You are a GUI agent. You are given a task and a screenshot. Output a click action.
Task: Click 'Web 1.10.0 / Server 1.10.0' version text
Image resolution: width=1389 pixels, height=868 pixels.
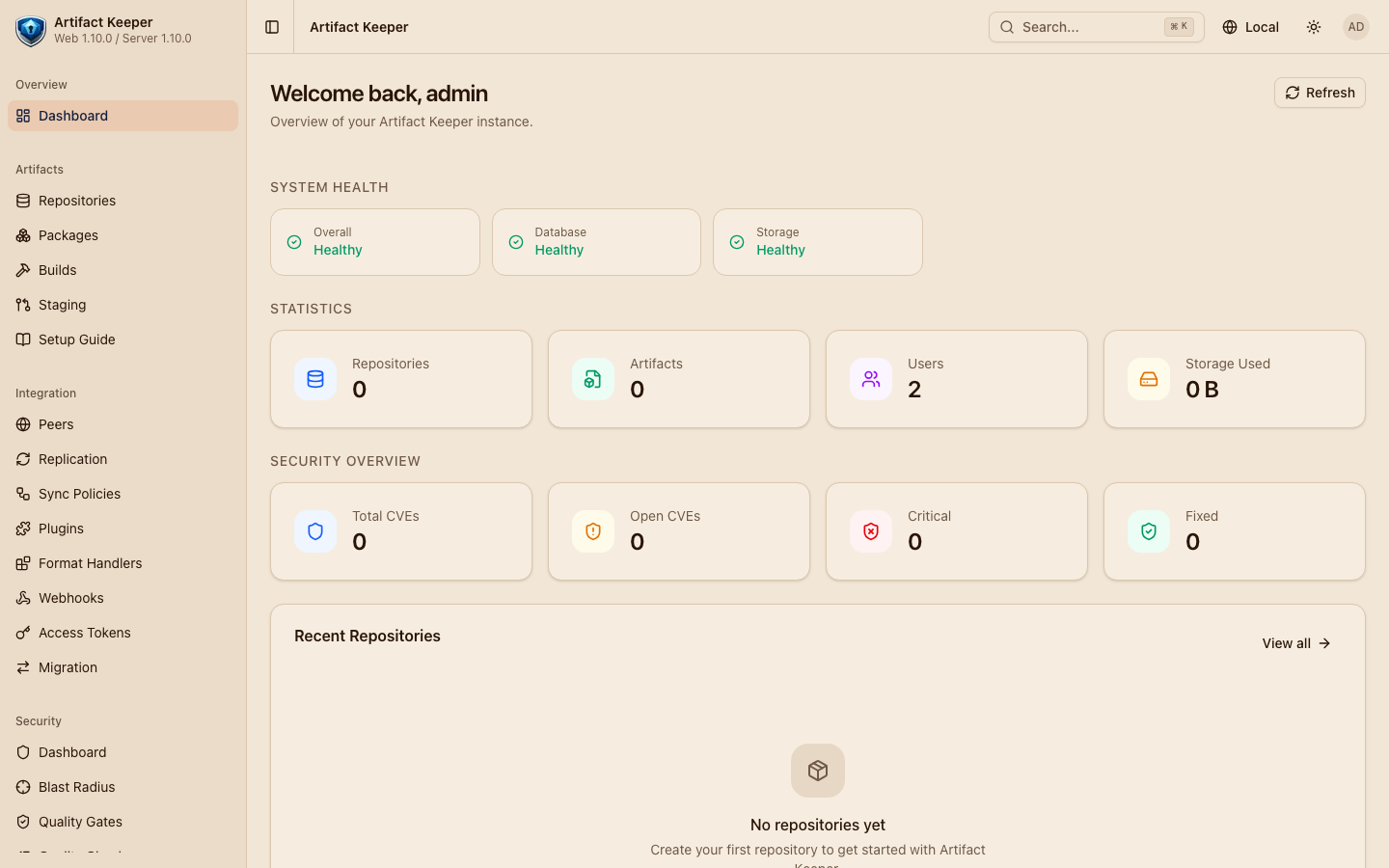(x=123, y=39)
